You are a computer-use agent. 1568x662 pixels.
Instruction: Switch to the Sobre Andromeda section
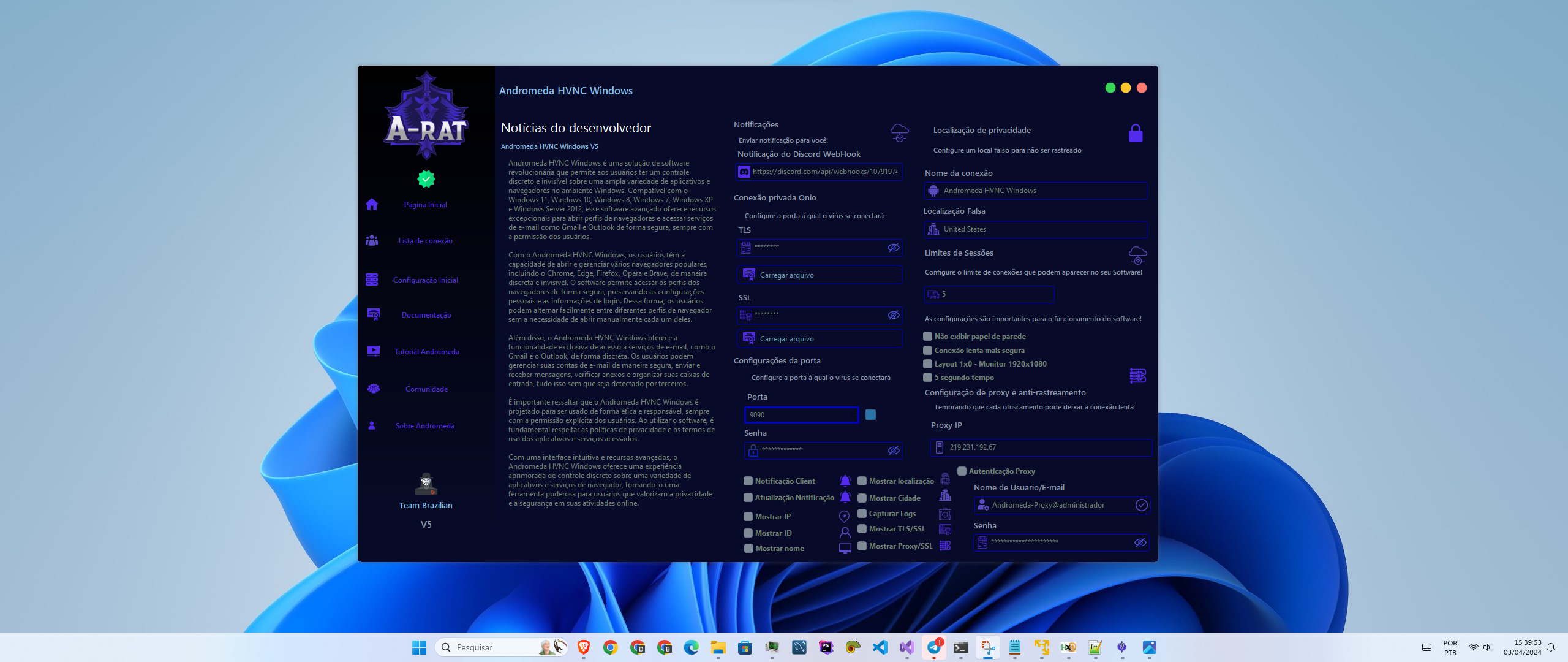(x=425, y=425)
